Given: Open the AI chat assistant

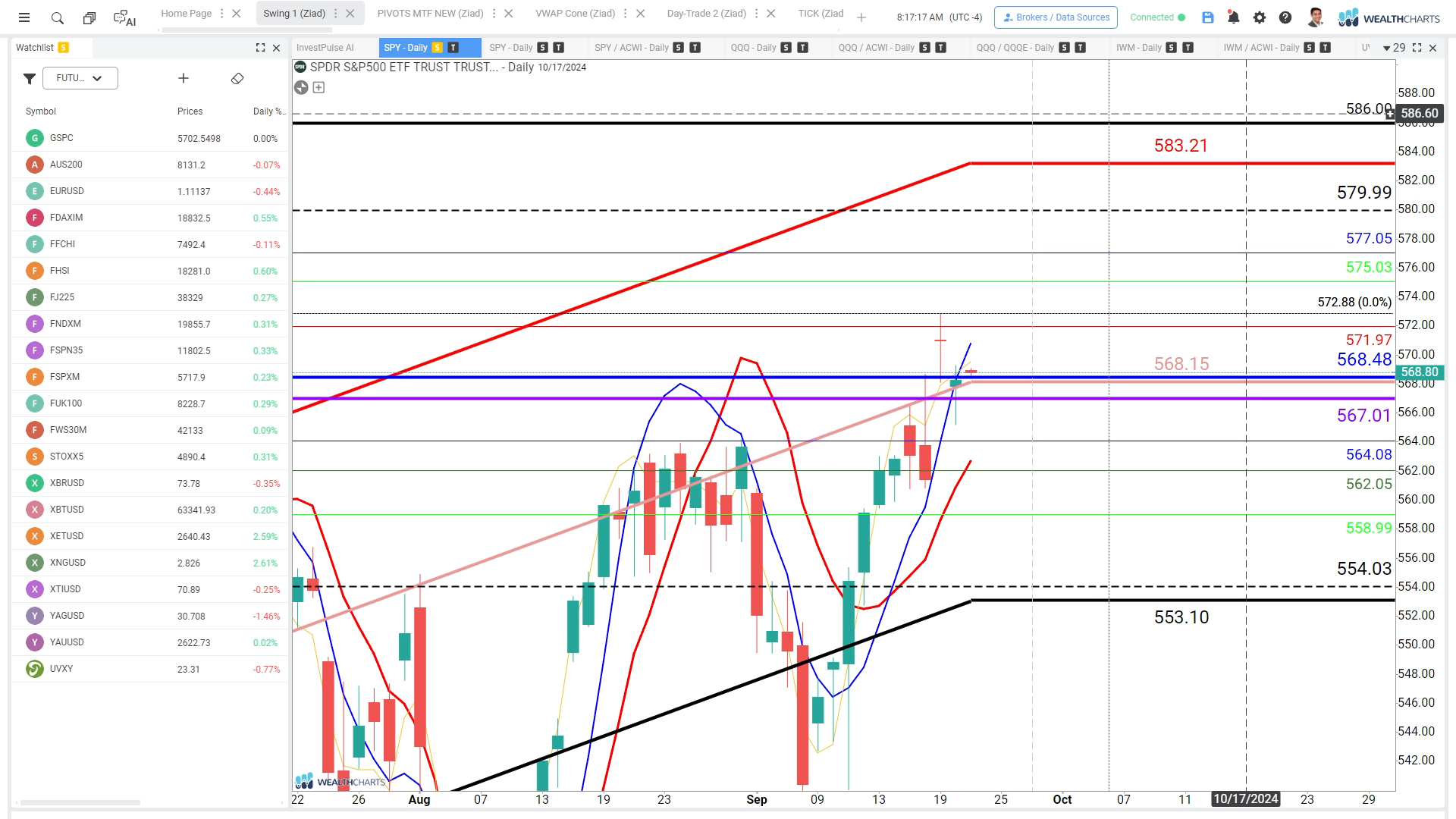Looking at the screenshot, I should pos(124,17).
